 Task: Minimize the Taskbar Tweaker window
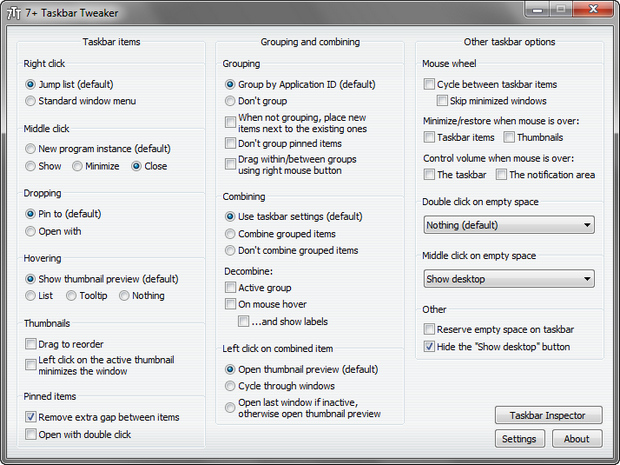pyautogui.click(x=537, y=9)
